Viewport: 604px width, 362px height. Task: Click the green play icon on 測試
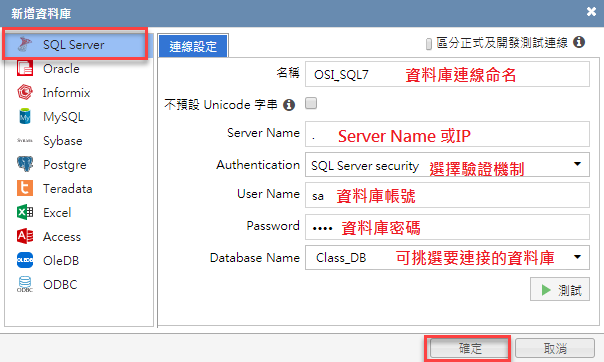pyautogui.click(x=546, y=290)
